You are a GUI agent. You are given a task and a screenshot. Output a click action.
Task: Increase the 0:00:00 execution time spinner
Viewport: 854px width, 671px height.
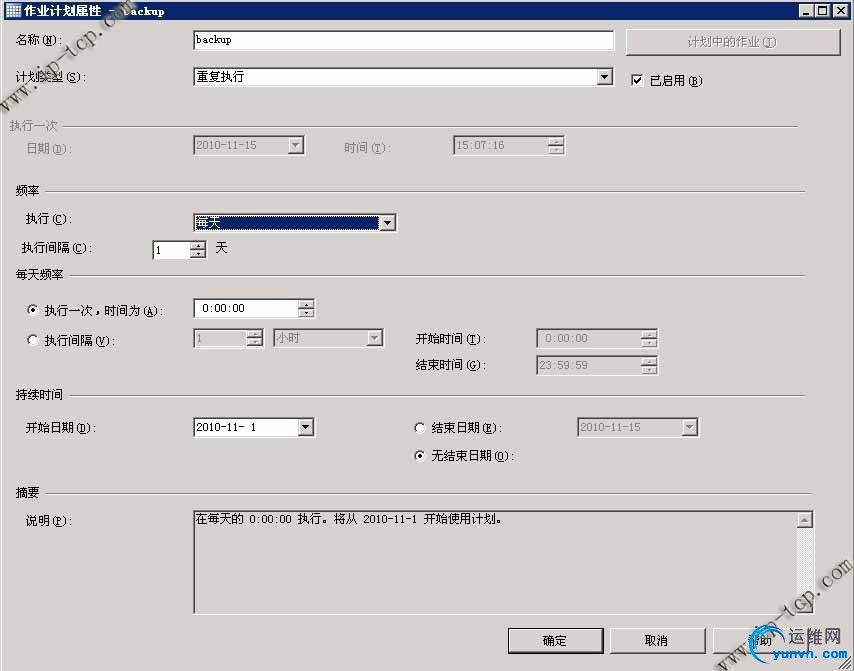tap(306, 304)
